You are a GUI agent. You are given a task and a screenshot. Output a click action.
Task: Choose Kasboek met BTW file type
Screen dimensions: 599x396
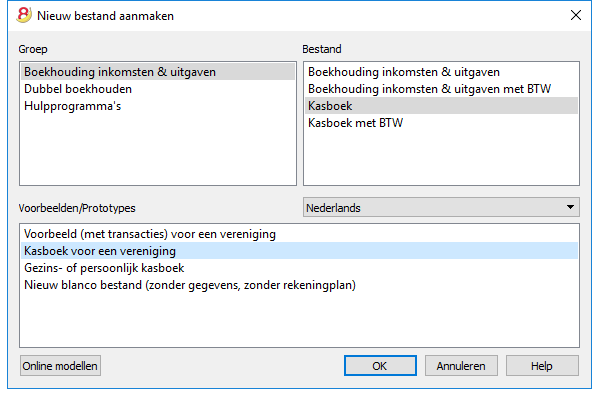[x=441, y=123]
